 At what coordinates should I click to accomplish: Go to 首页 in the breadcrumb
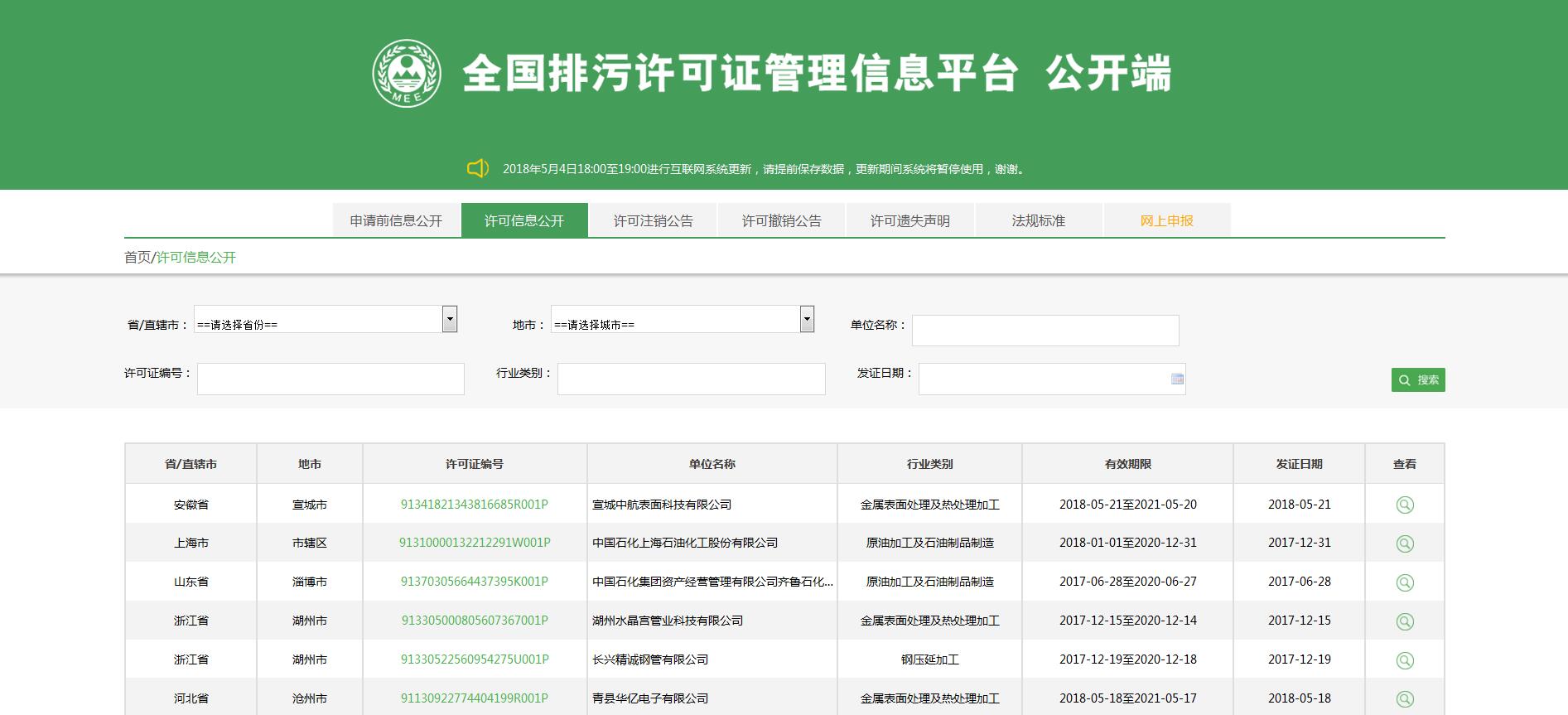point(138,258)
